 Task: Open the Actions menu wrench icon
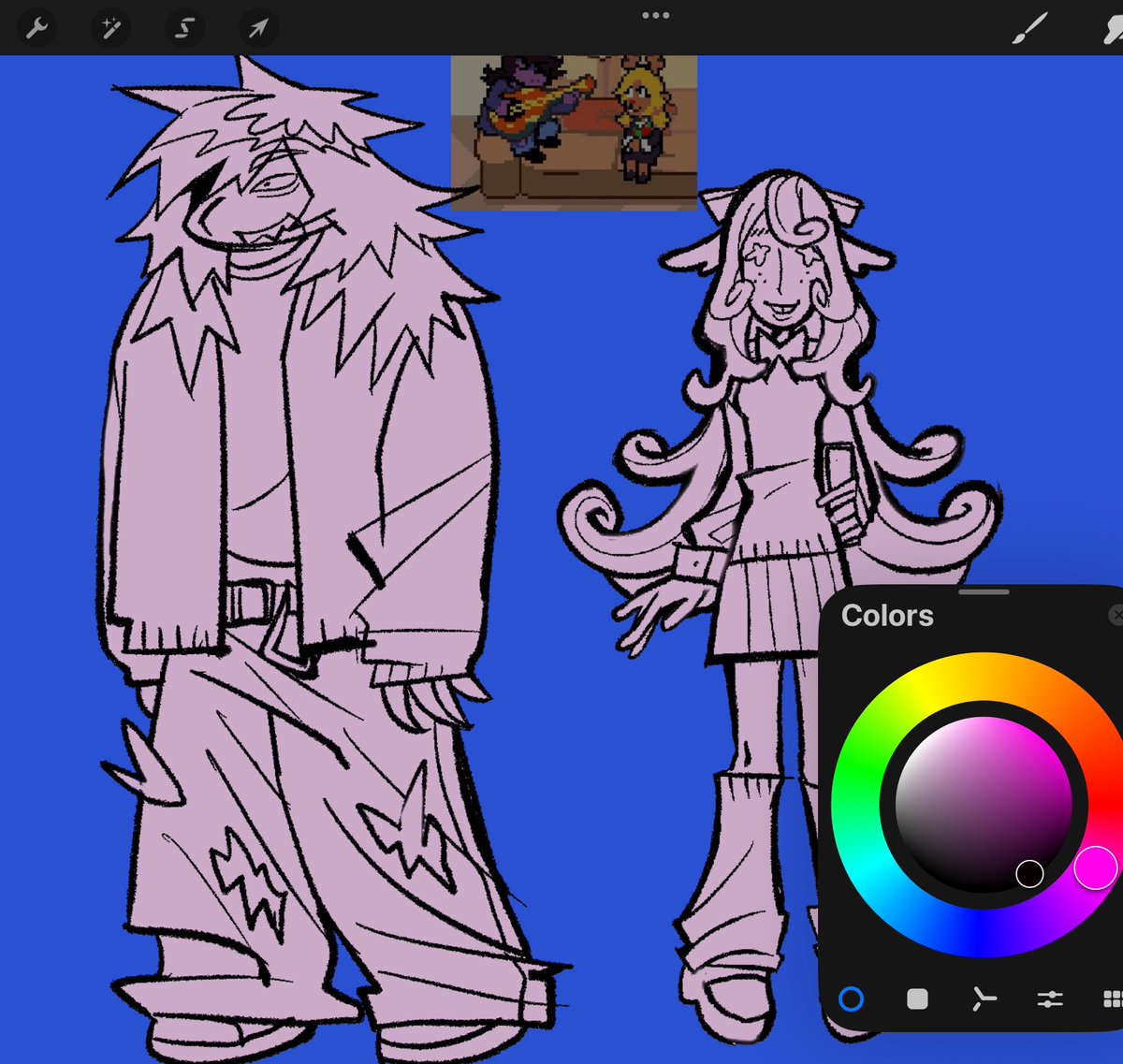(x=36, y=27)
